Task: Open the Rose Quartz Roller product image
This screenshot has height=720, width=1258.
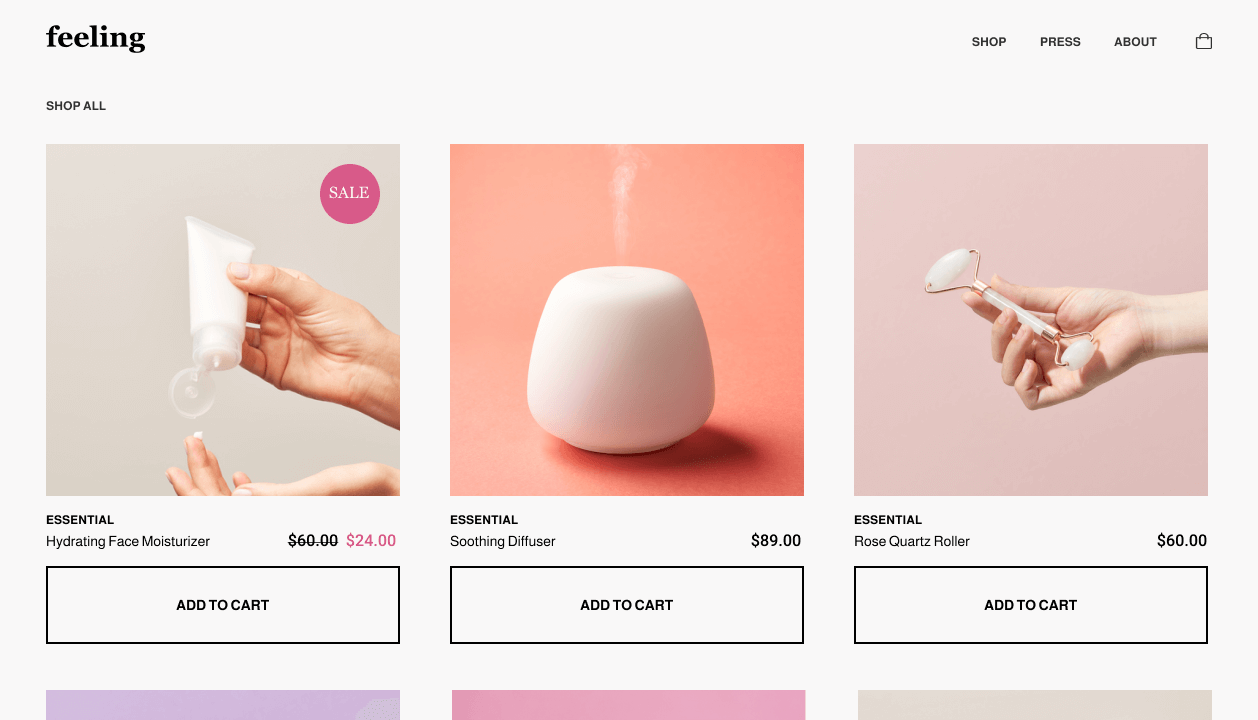Action: point(1031,320)
